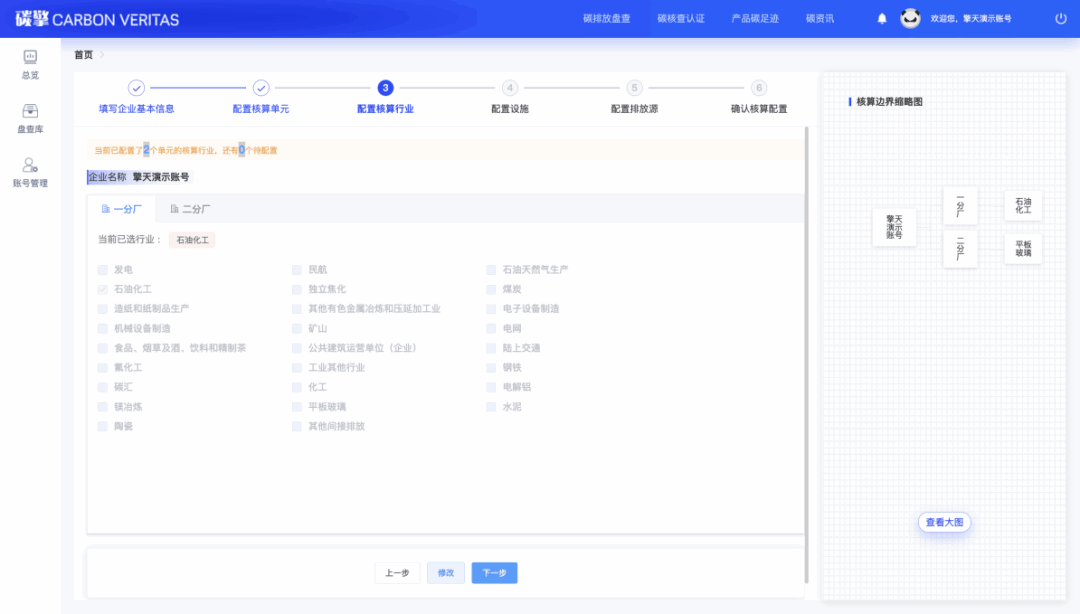The width and height of the screenshot is (1080, 614).
Task: Click the 查看大图 view-large button
Action: (x=944, y=522)
